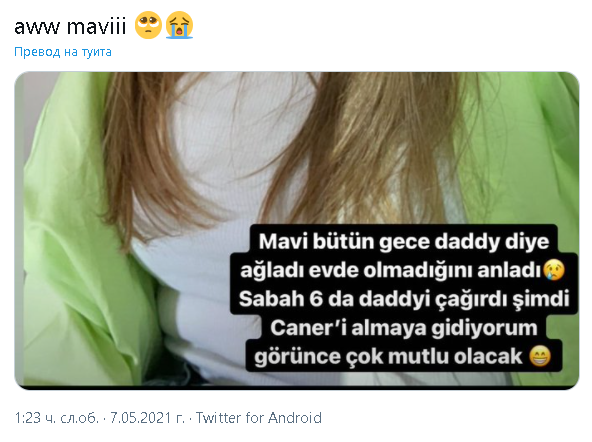The width and height of the screenshot is (592, 442).
Task: Open the 'Twitter for Android' source link
Action: [x=259, y=418]
